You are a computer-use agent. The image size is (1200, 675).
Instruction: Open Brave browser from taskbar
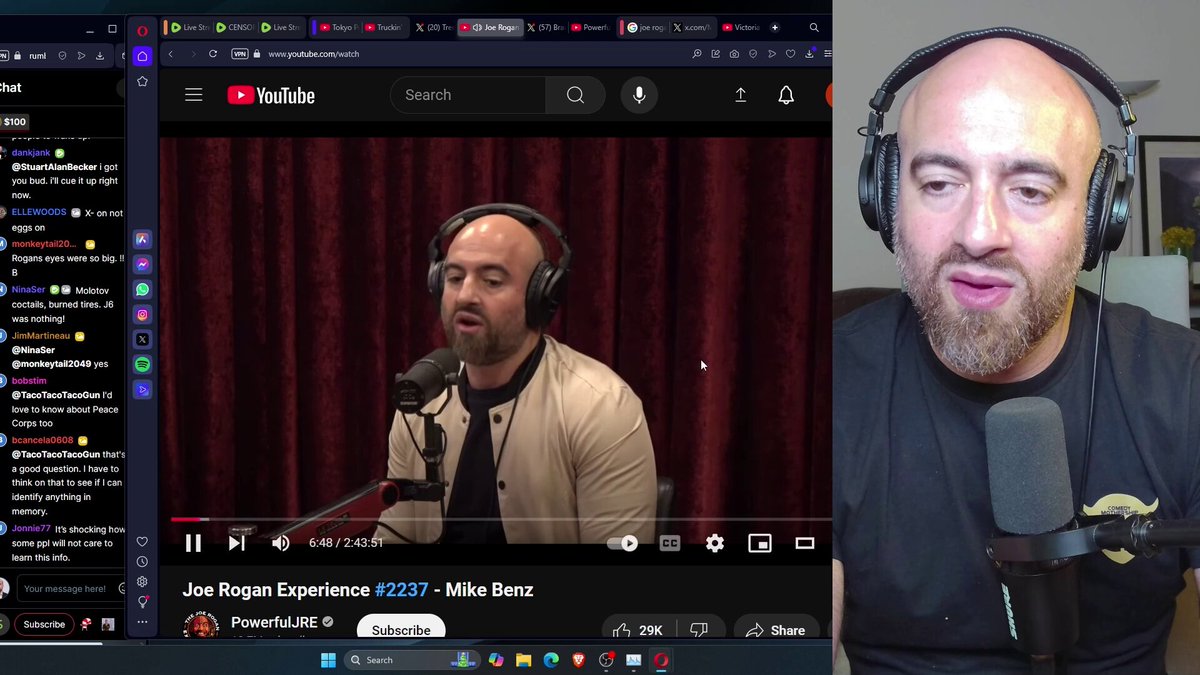[x=578, y=660]
